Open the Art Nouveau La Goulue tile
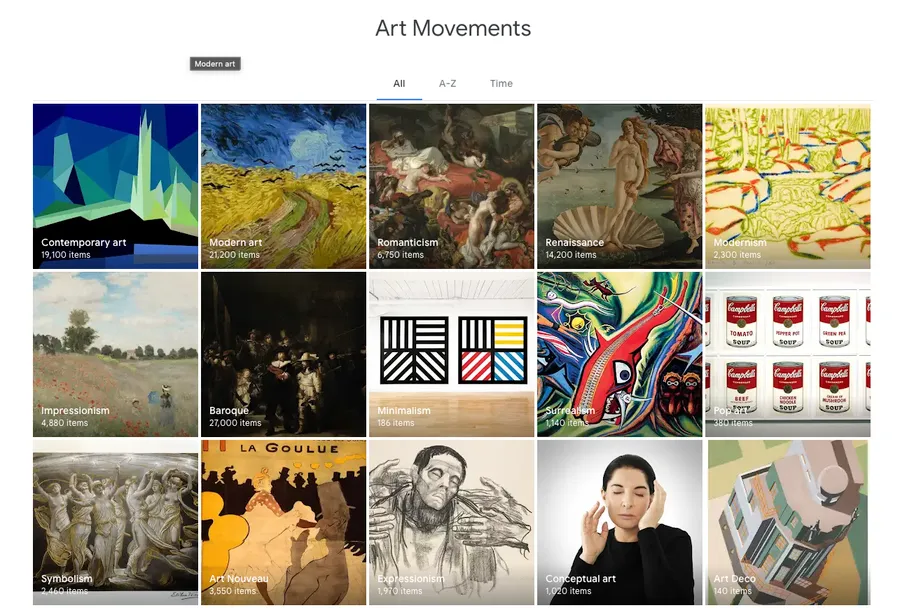Viewport: 900px width, 608px height. [x=284, y=522]
